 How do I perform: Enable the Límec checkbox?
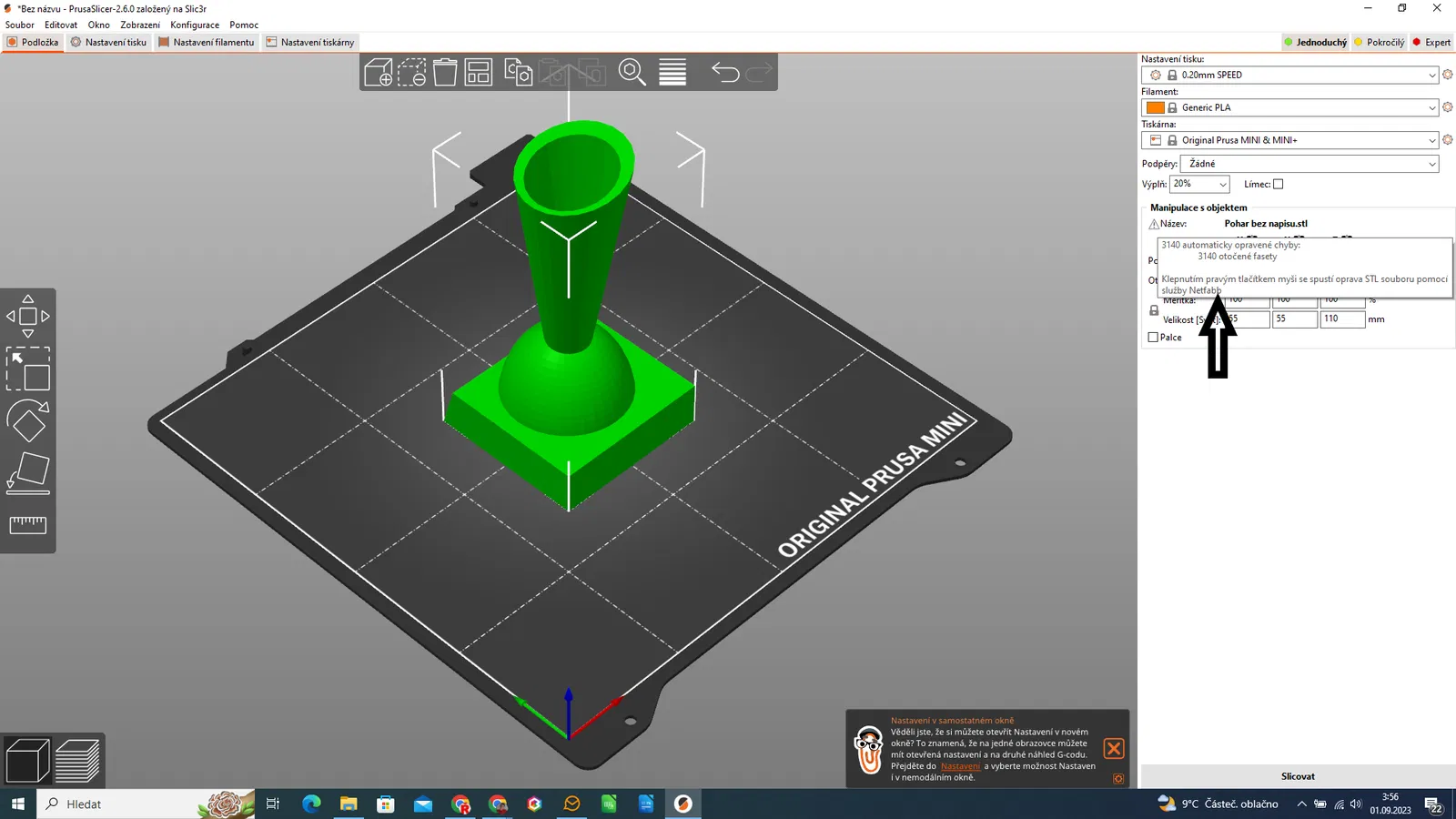pyautogui.click(x=1278, y=184)
